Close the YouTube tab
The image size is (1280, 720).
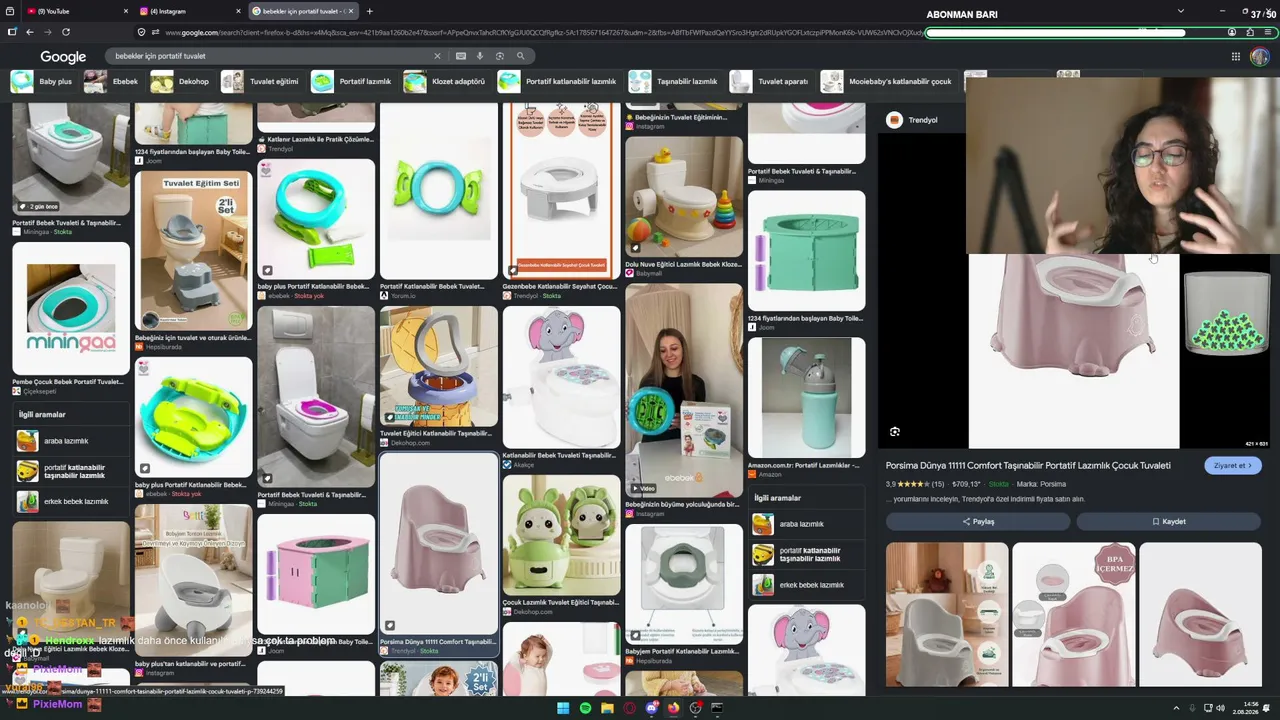(126, 11)
